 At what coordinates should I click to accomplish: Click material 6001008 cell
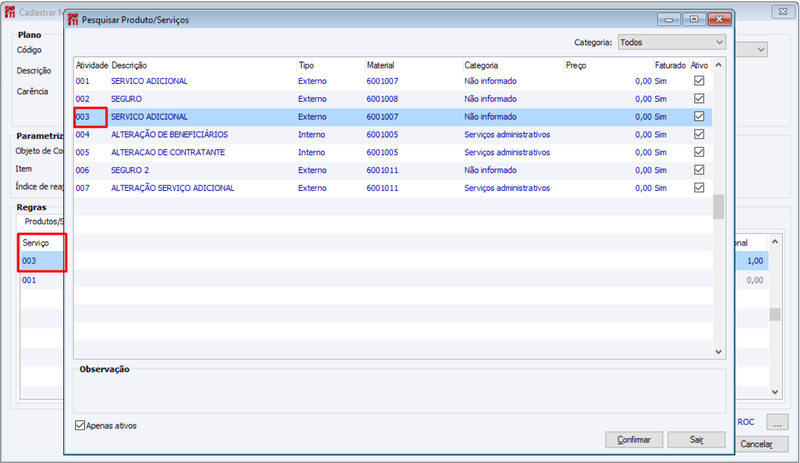tap(382, 99)
